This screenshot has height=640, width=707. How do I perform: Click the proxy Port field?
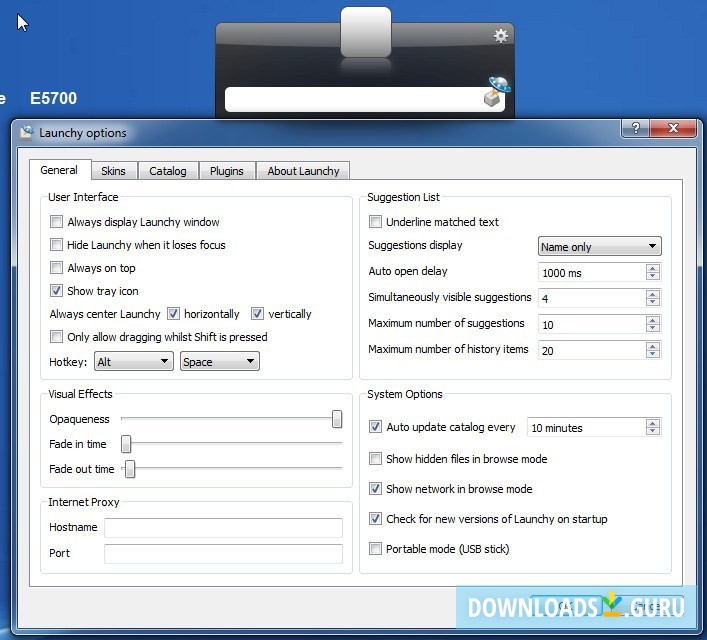[223, 553]
